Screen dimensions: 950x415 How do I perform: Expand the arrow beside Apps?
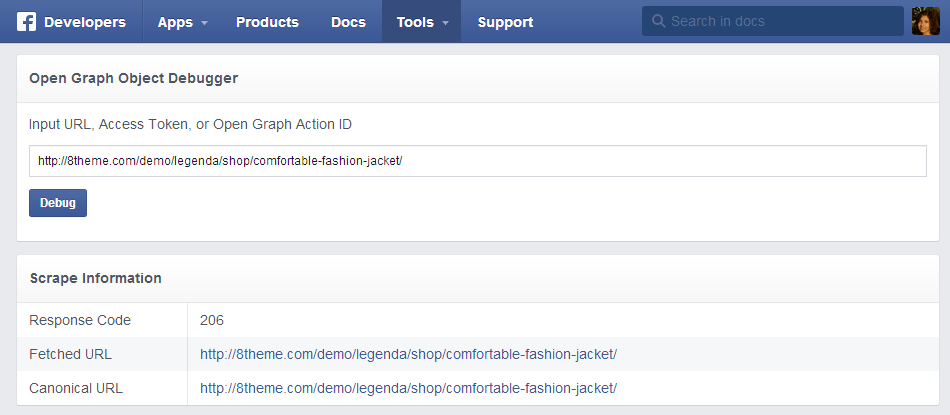click(x=204, y=23)
